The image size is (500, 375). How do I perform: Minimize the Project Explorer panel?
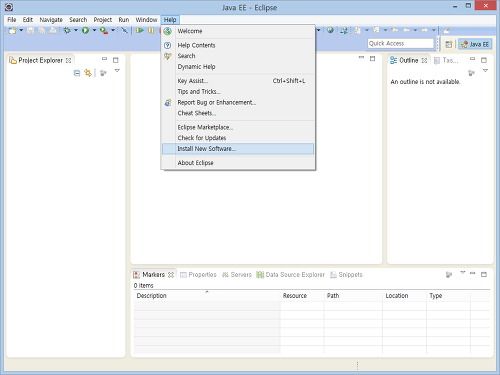(x=104, y=59)
